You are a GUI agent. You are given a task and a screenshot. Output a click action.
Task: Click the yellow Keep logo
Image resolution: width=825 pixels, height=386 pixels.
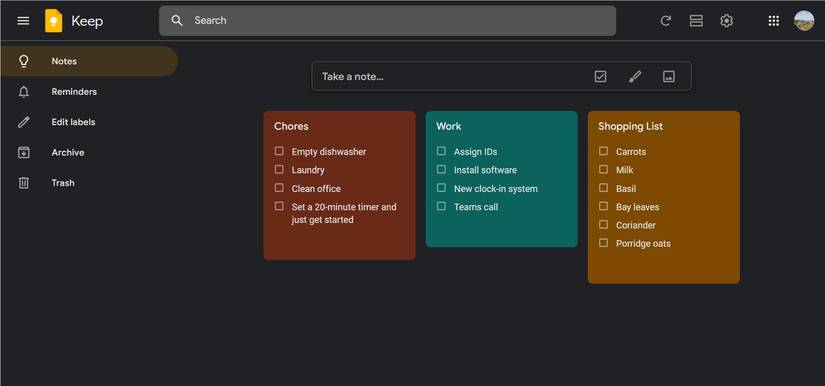pyautogui.click(x=54, y=21)
